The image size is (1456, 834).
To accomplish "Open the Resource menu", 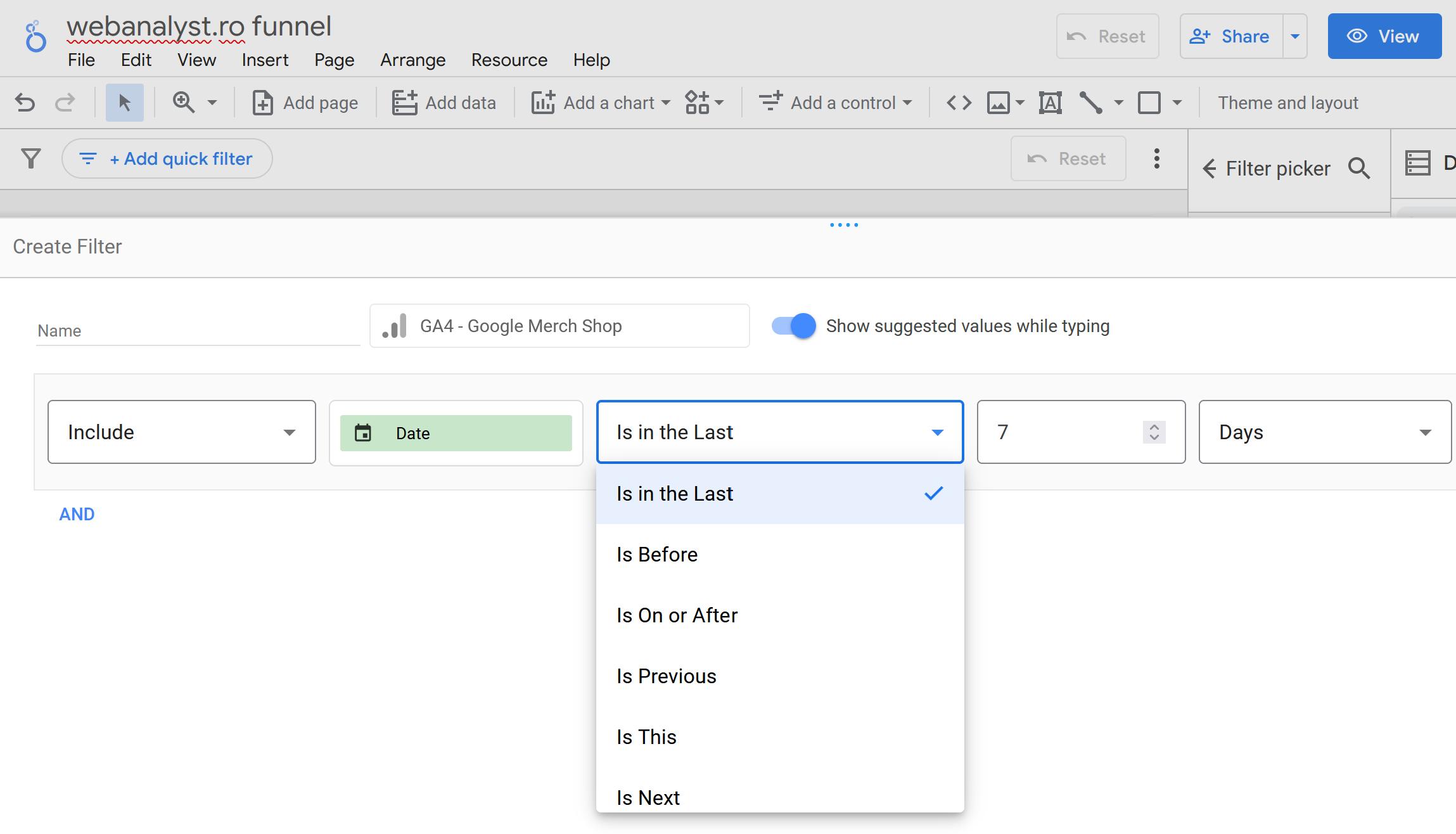I will [x=509, y=60].
